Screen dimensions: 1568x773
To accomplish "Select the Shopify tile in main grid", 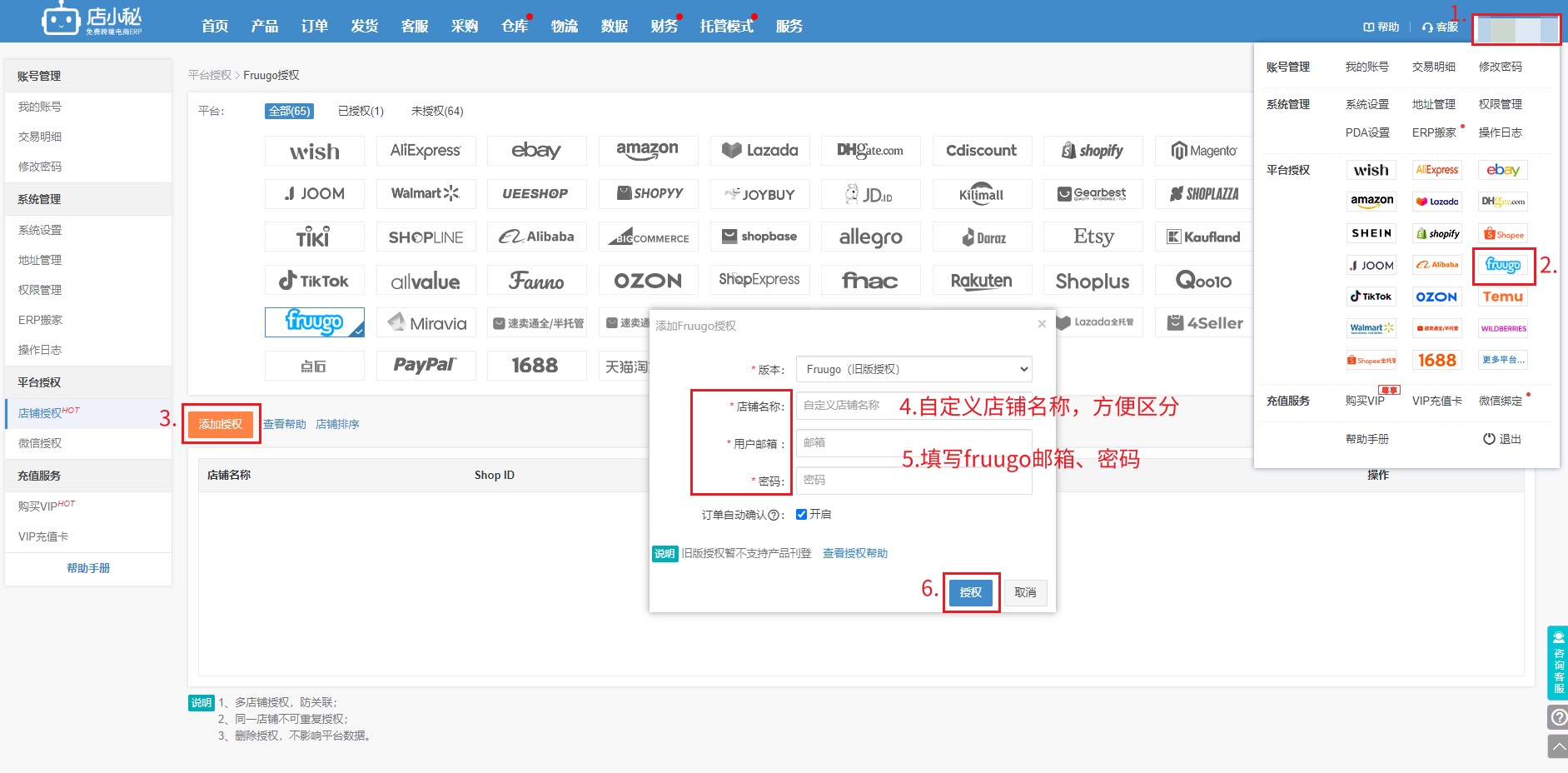I will pos(1093,151).
